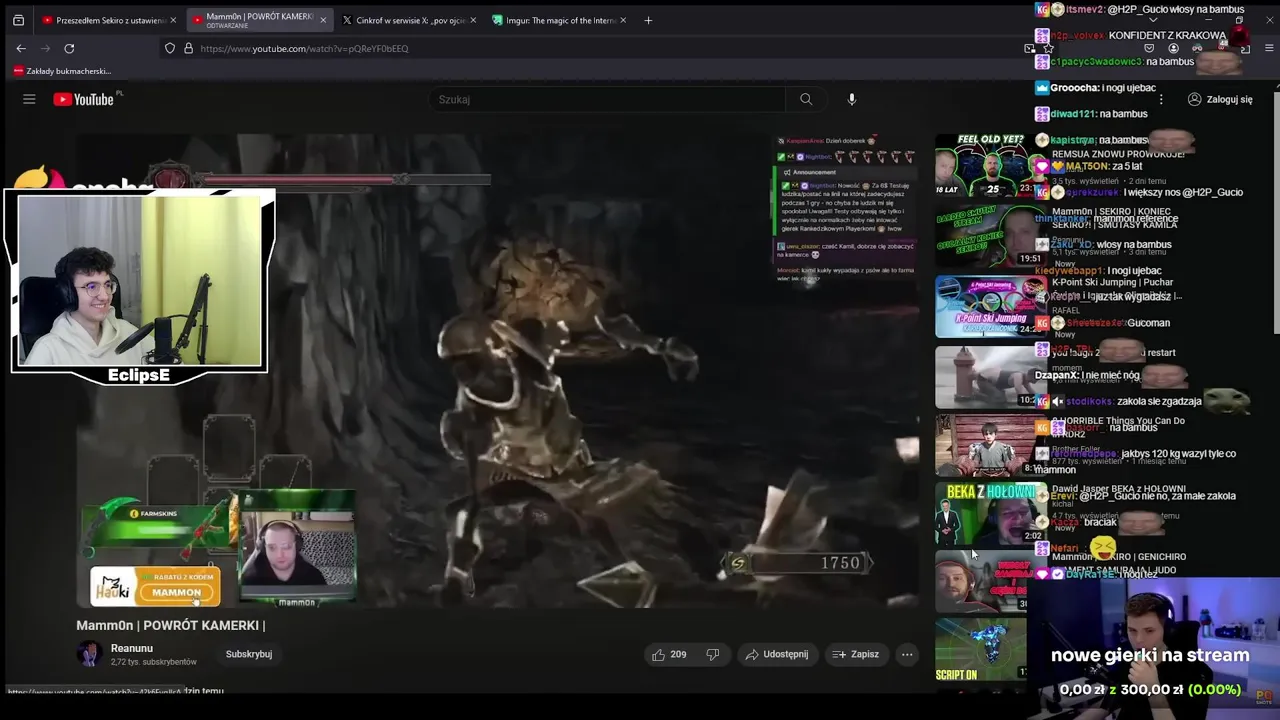
Task: Reload the YouTube page
Action: [x=69, y=48]
